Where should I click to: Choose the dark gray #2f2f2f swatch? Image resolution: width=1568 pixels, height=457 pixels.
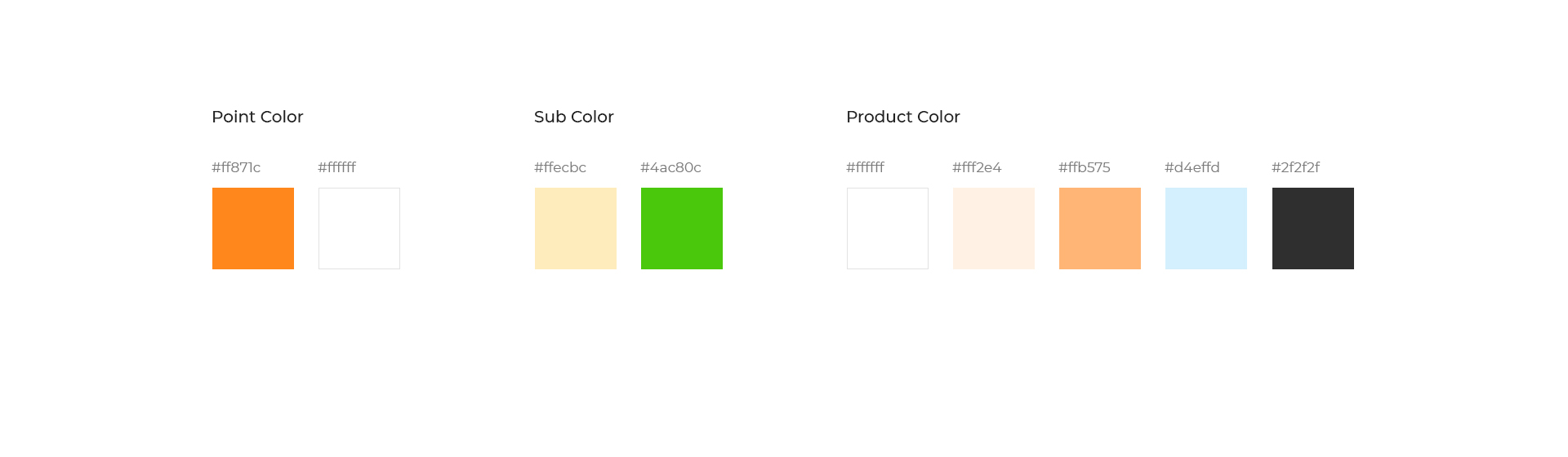click(1313, 228)
